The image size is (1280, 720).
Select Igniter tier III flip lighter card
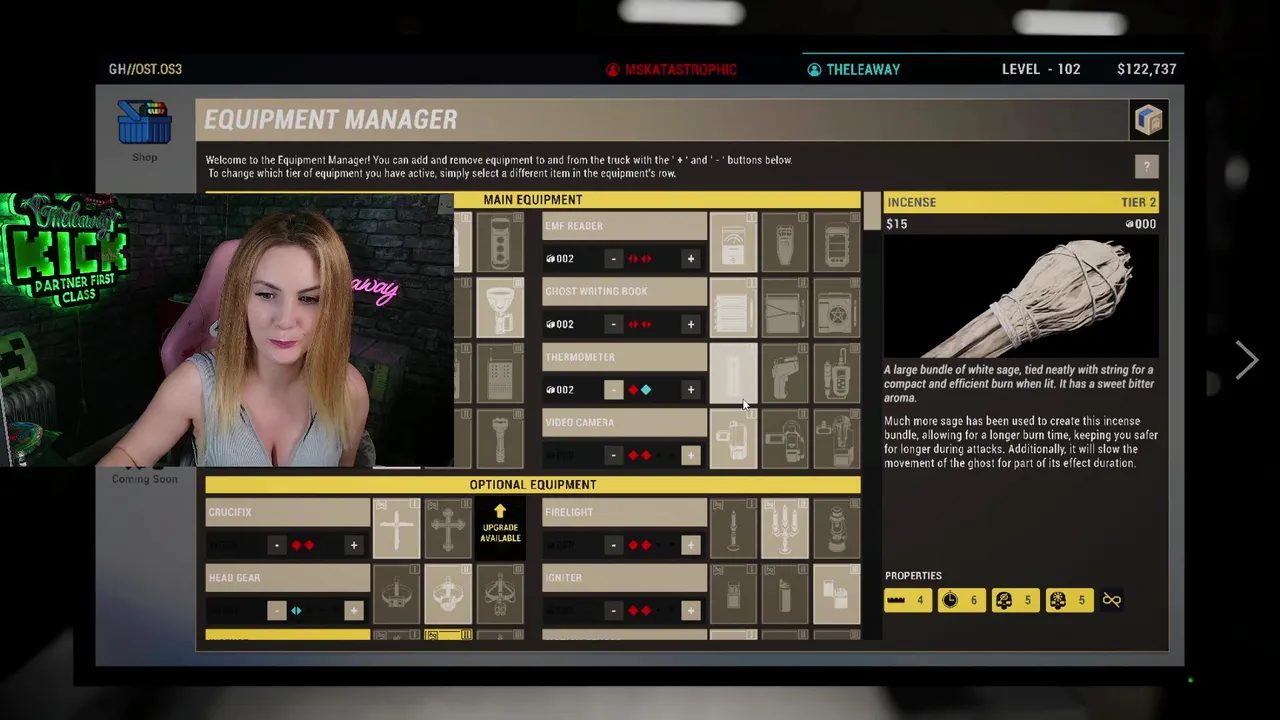click(837, 594)
